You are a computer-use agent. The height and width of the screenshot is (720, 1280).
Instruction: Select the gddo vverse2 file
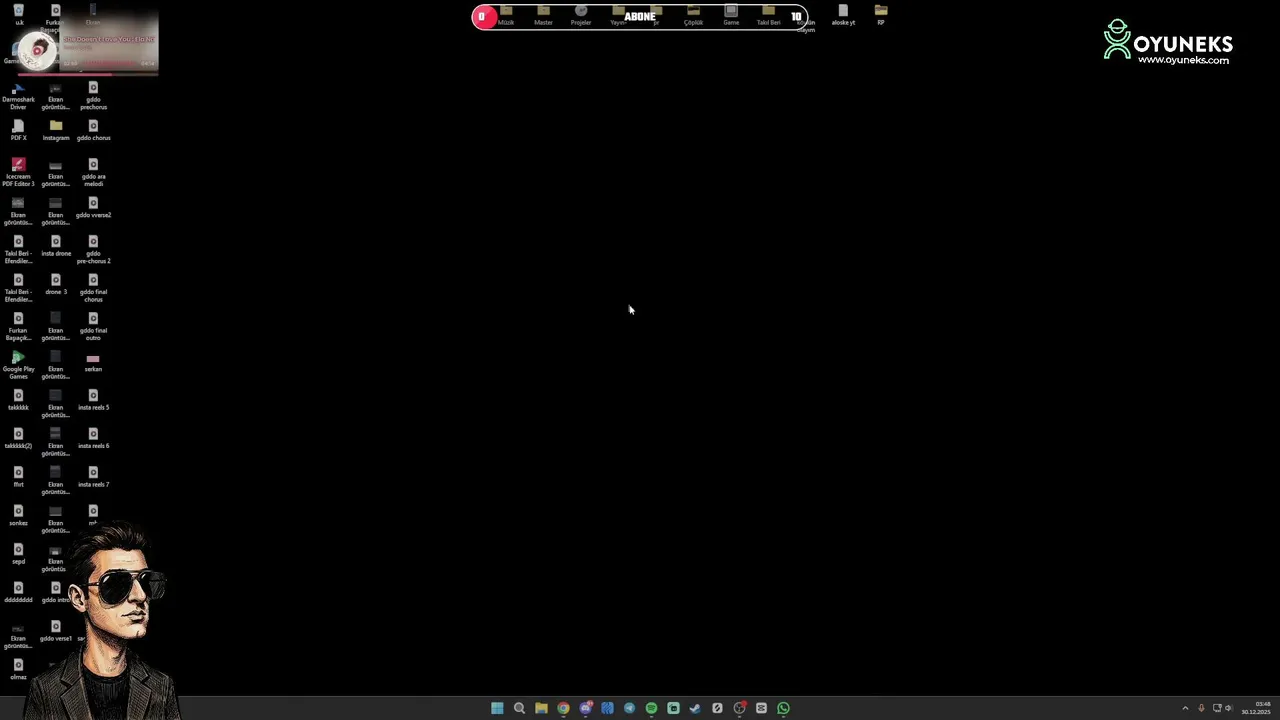tap(93, 207)
